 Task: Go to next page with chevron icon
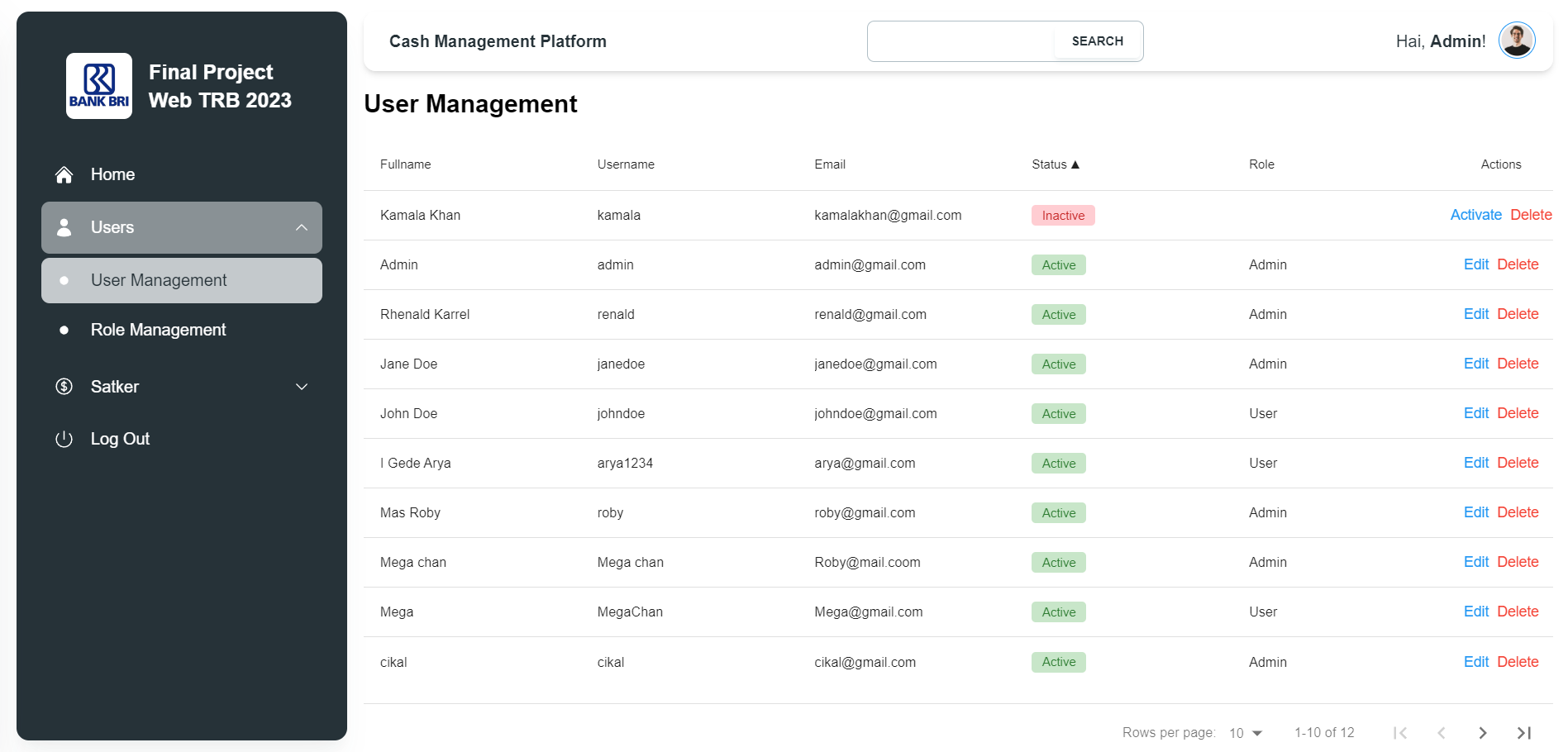coord(1482,733)
